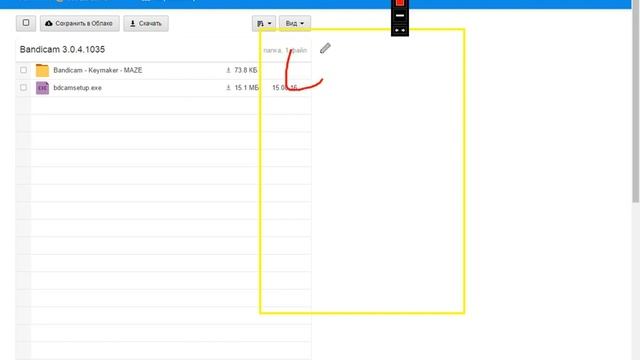Click the download icon beside 73.8 КБ

click(x=229, y=70)
